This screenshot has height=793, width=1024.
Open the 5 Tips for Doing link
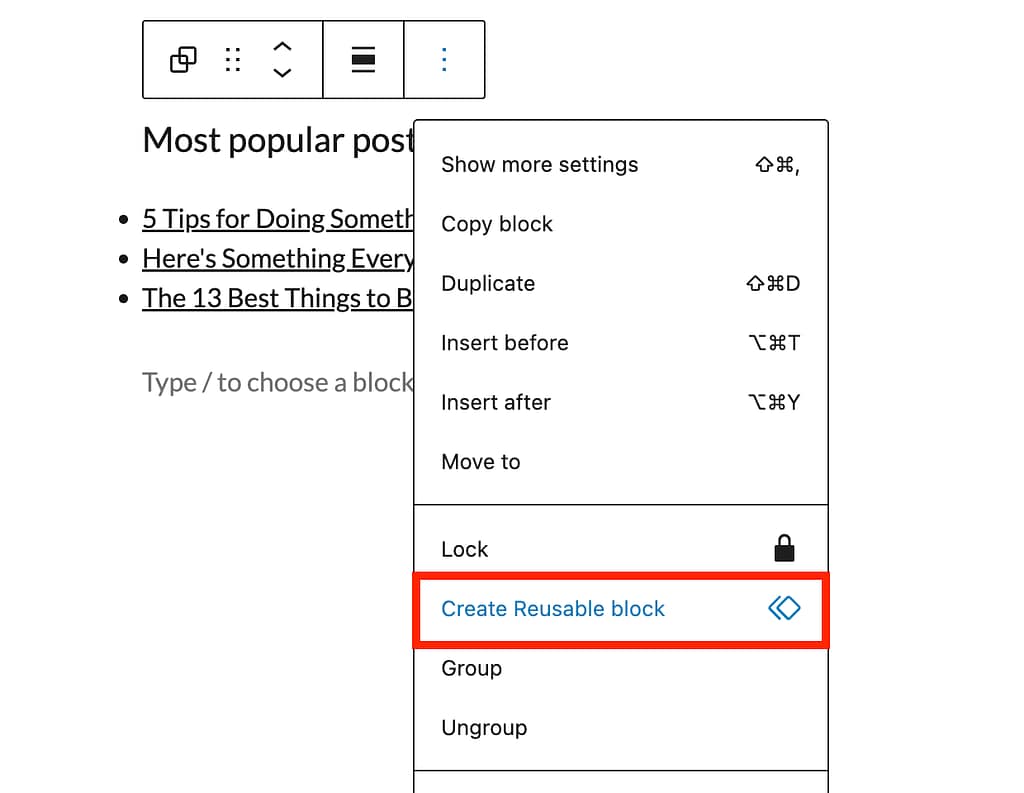277,219
